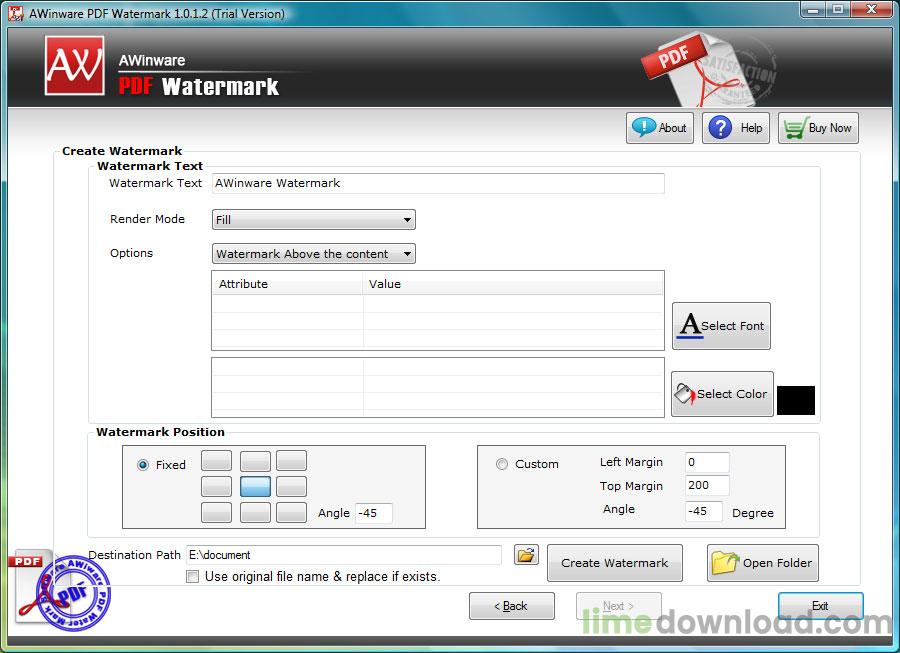
Task: Click the lower attribute list box
Action: [438, 387]
